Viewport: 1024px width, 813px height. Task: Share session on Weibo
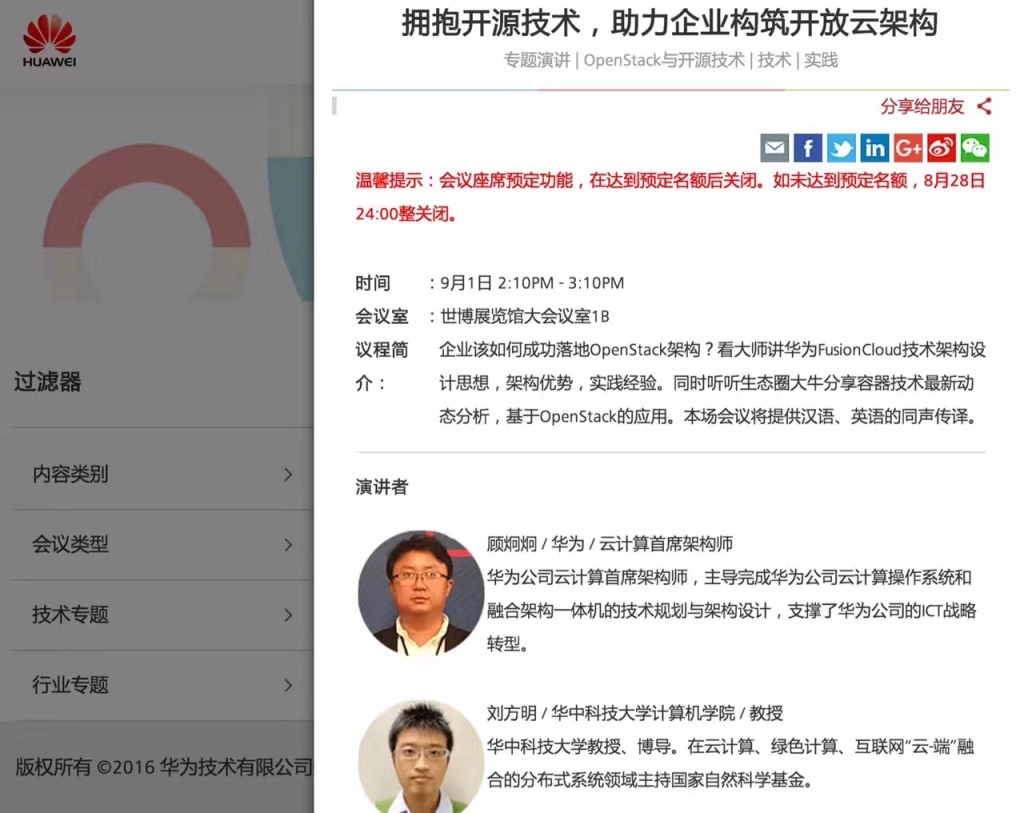coord(941,148)
